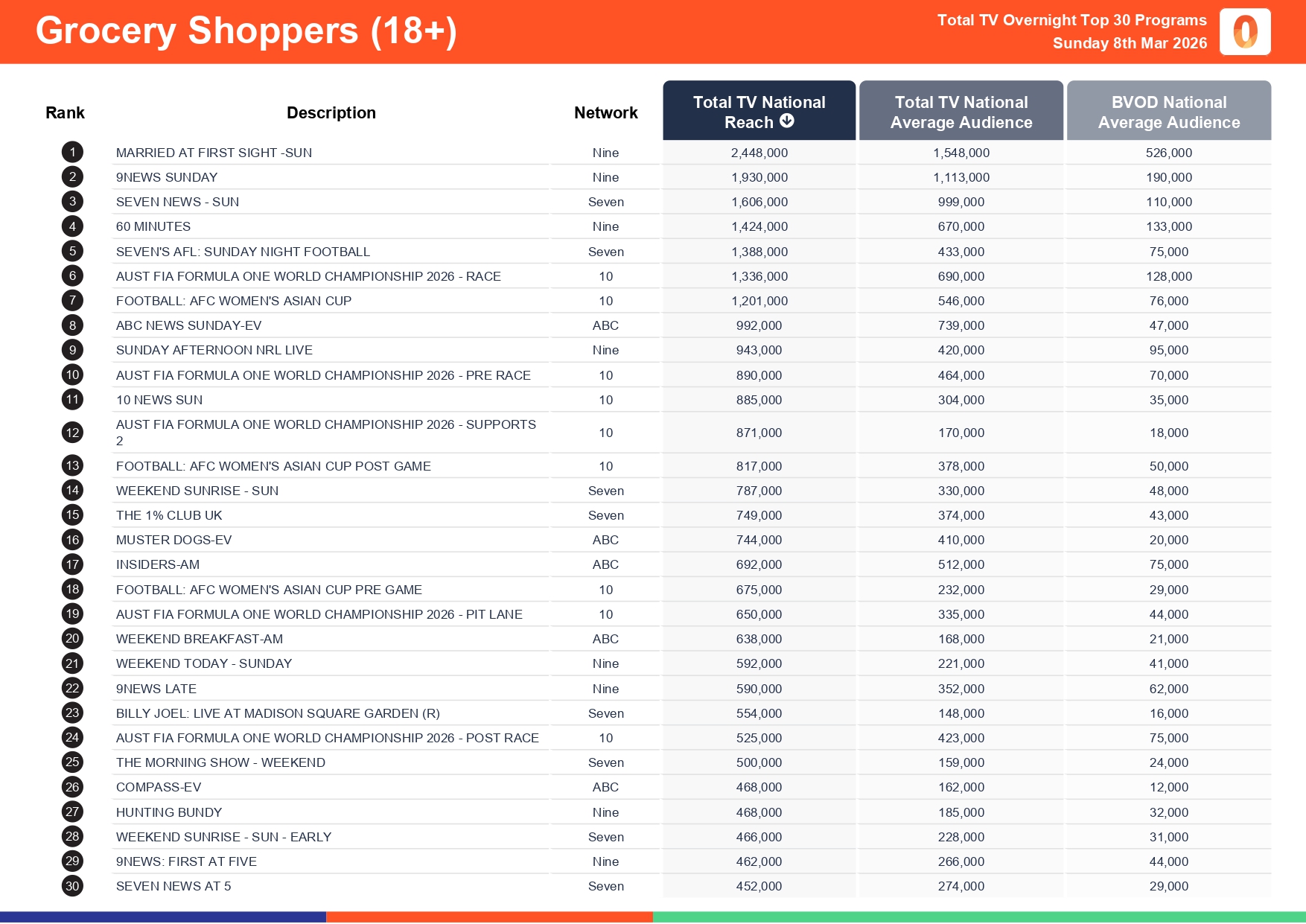Click the rank 24 circle badge
Viewport: 1306px width, 924px height.
click(x=72, y=738)
